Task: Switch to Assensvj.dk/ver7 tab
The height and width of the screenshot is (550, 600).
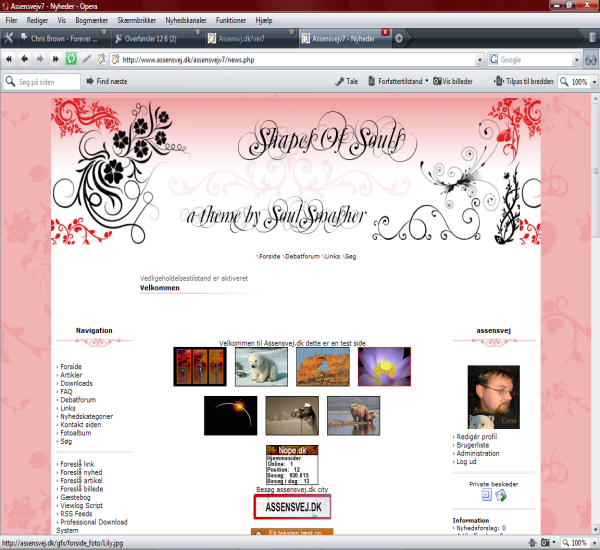Action: [x=251, y=38]
